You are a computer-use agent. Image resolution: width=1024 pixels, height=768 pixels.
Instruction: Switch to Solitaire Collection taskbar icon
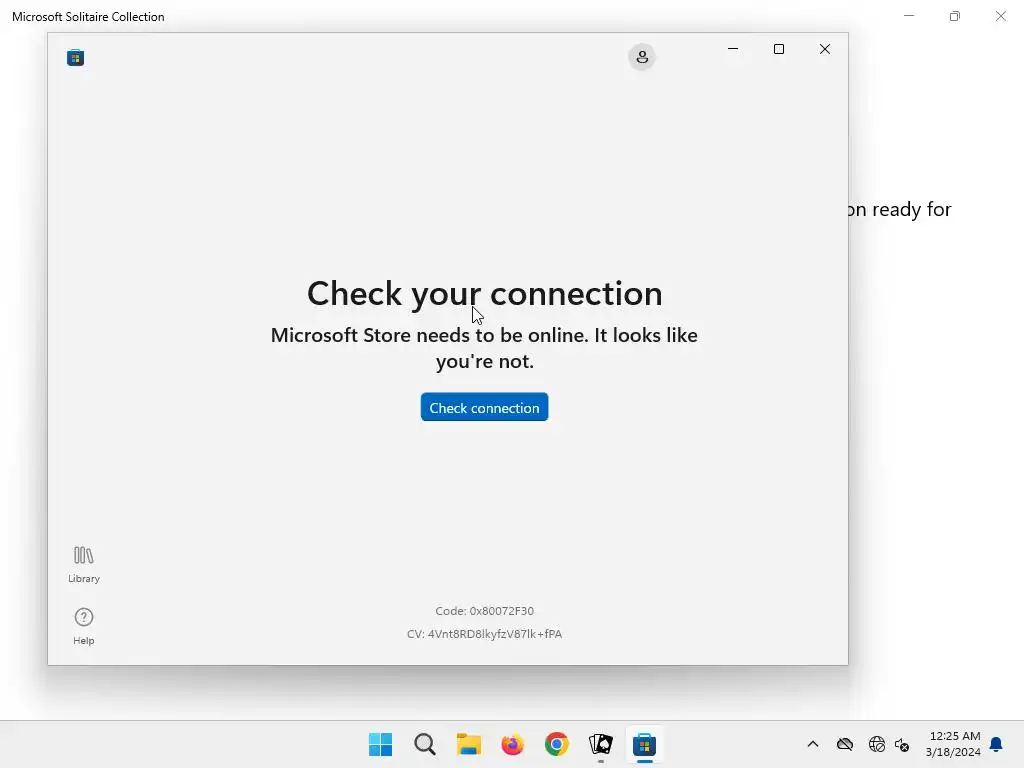coord(601,744)
